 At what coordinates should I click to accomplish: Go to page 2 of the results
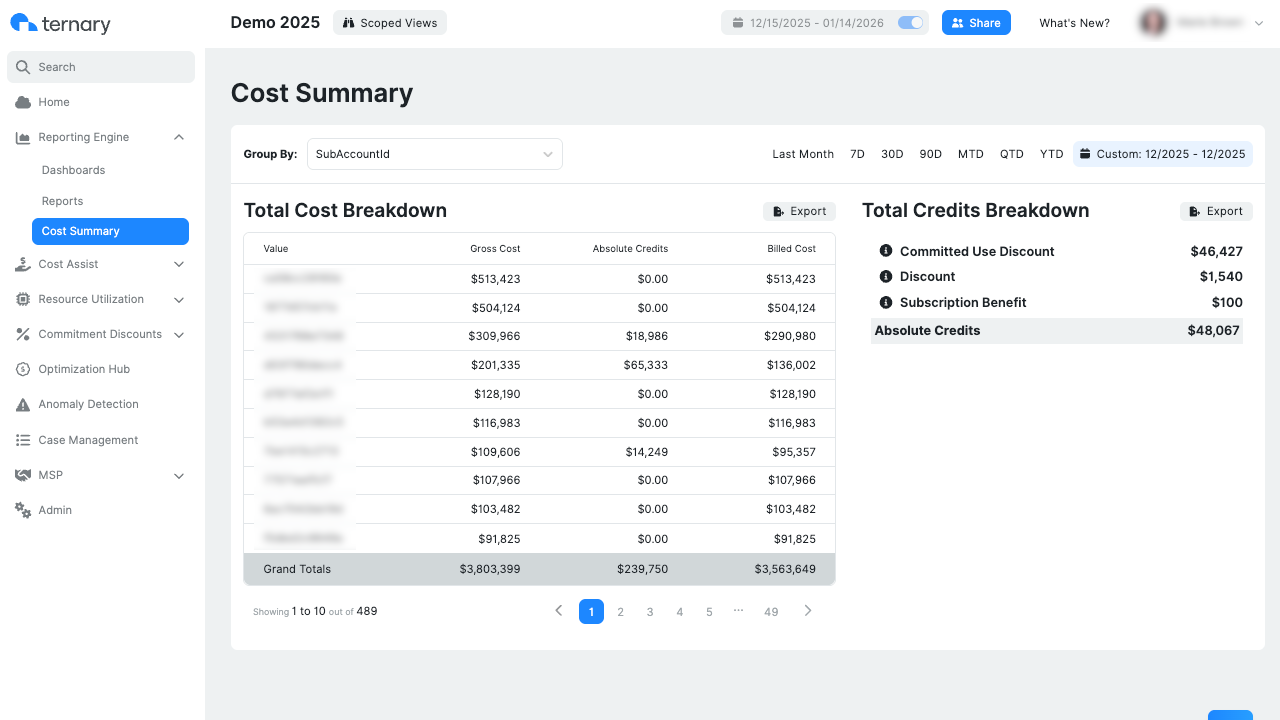click(620, 611)
